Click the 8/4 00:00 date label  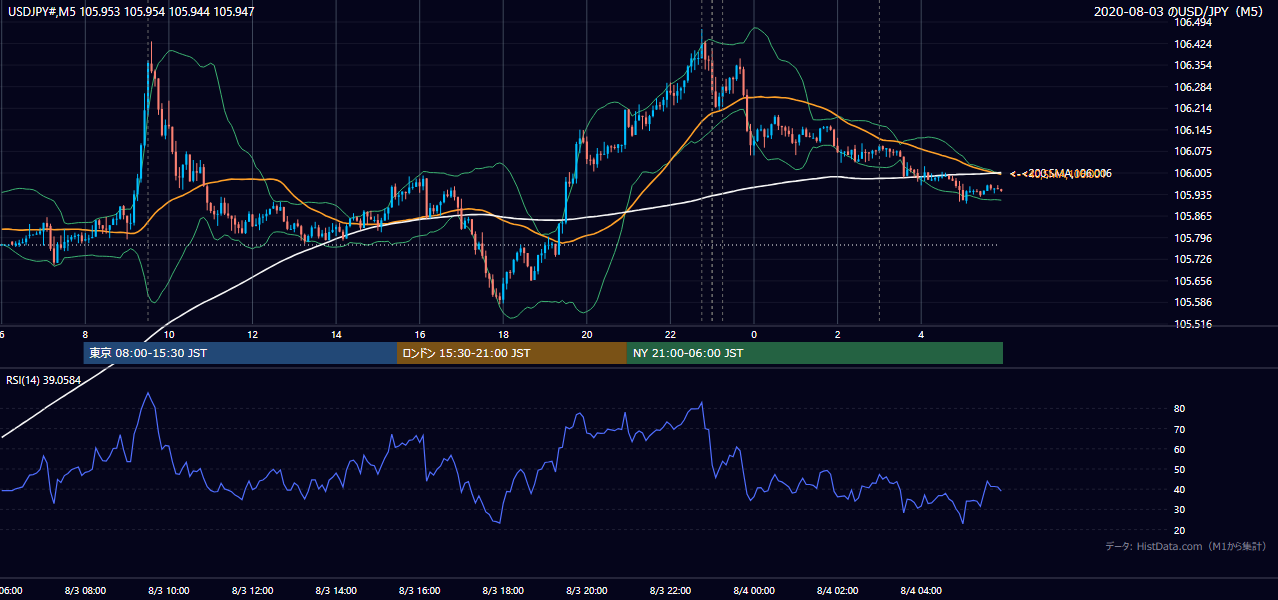754,591
